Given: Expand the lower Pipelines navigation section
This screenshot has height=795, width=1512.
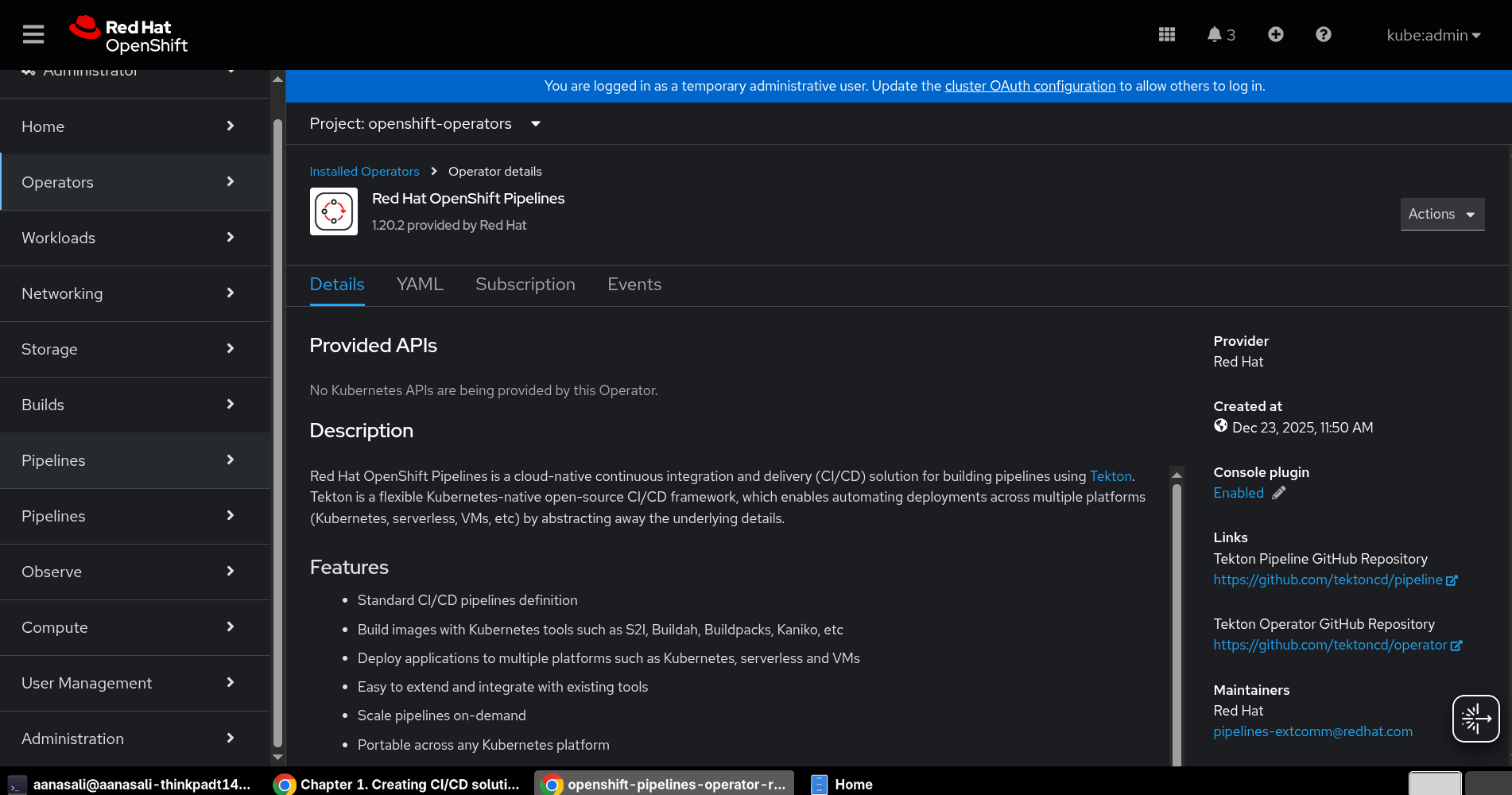Looking at the screenshot, I should pos(135,516).
